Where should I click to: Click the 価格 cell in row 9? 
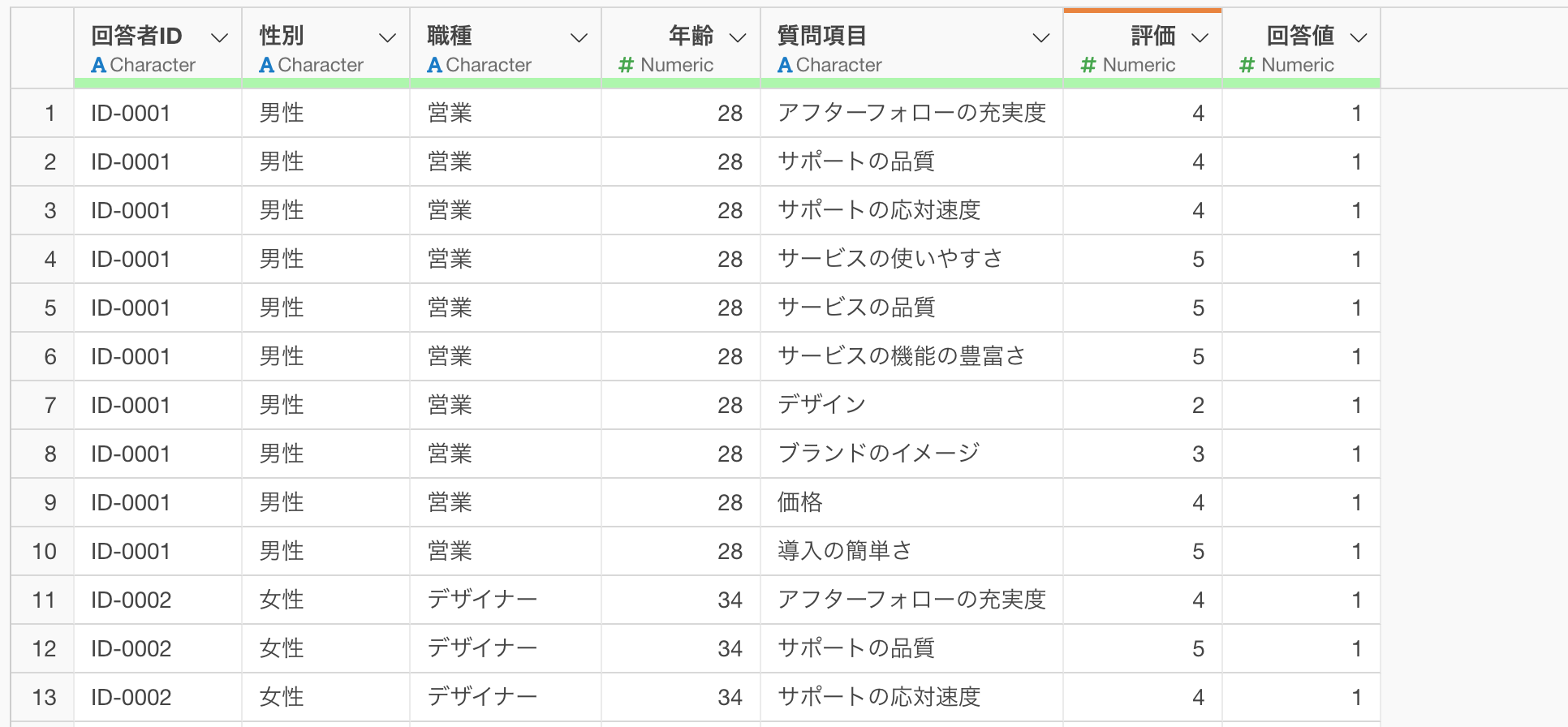point(800,502)
